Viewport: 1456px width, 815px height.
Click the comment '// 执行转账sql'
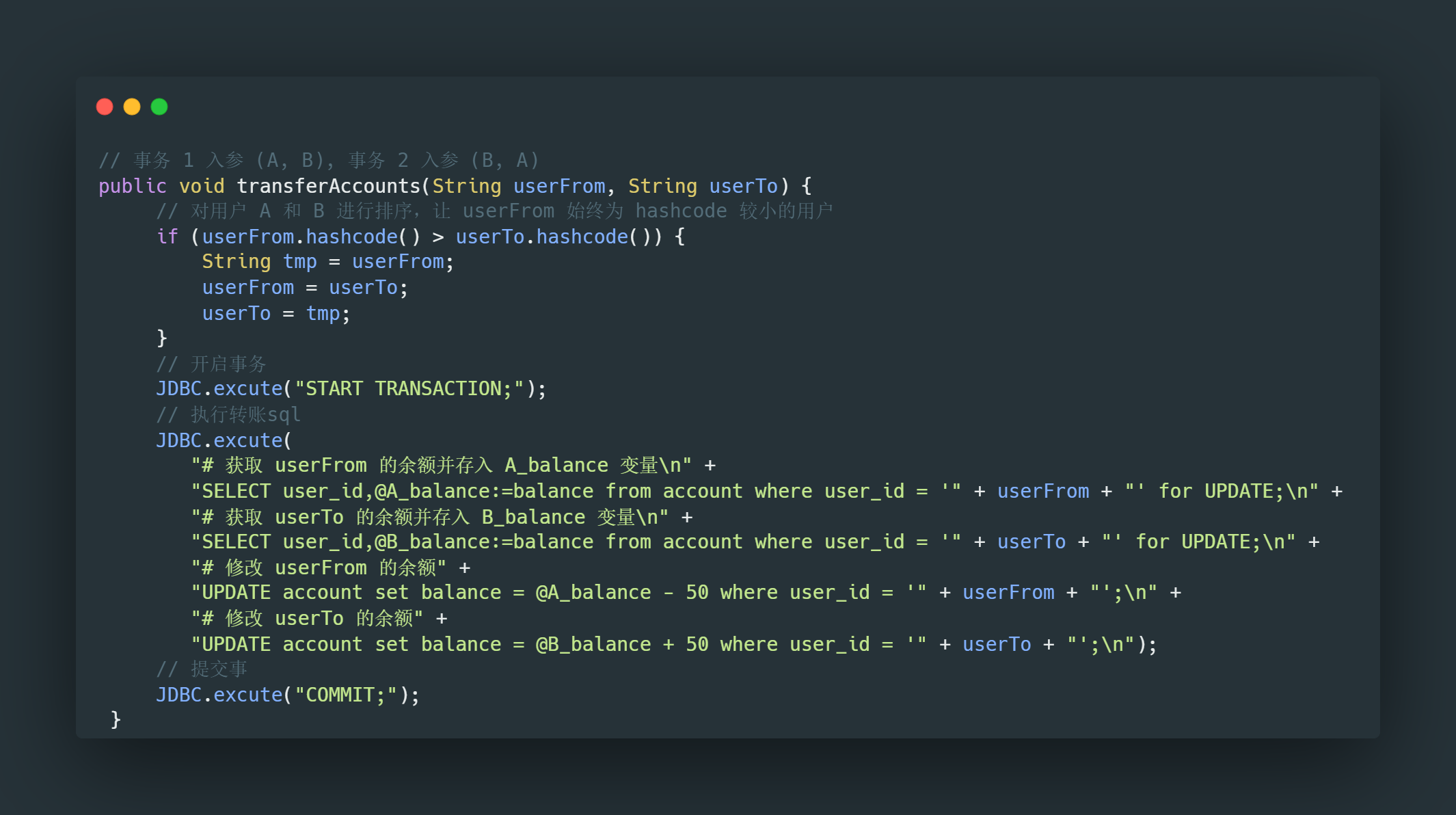(x=228, y=415)
